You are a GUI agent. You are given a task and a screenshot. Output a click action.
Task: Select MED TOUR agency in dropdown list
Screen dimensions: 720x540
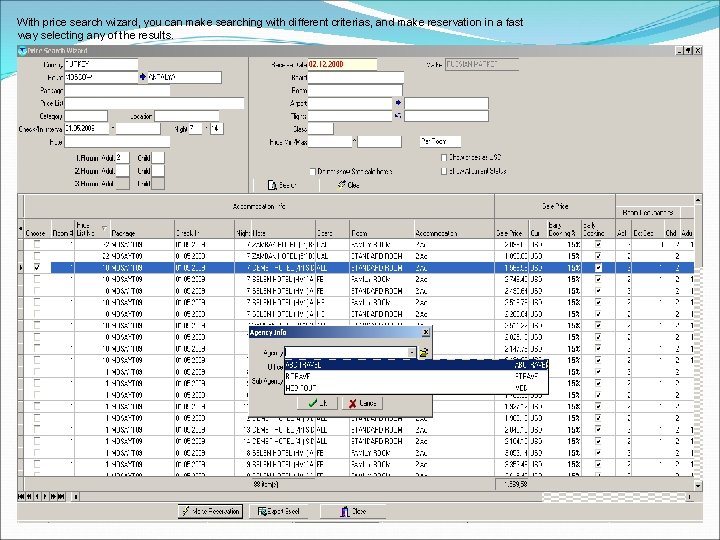[416, 388]
